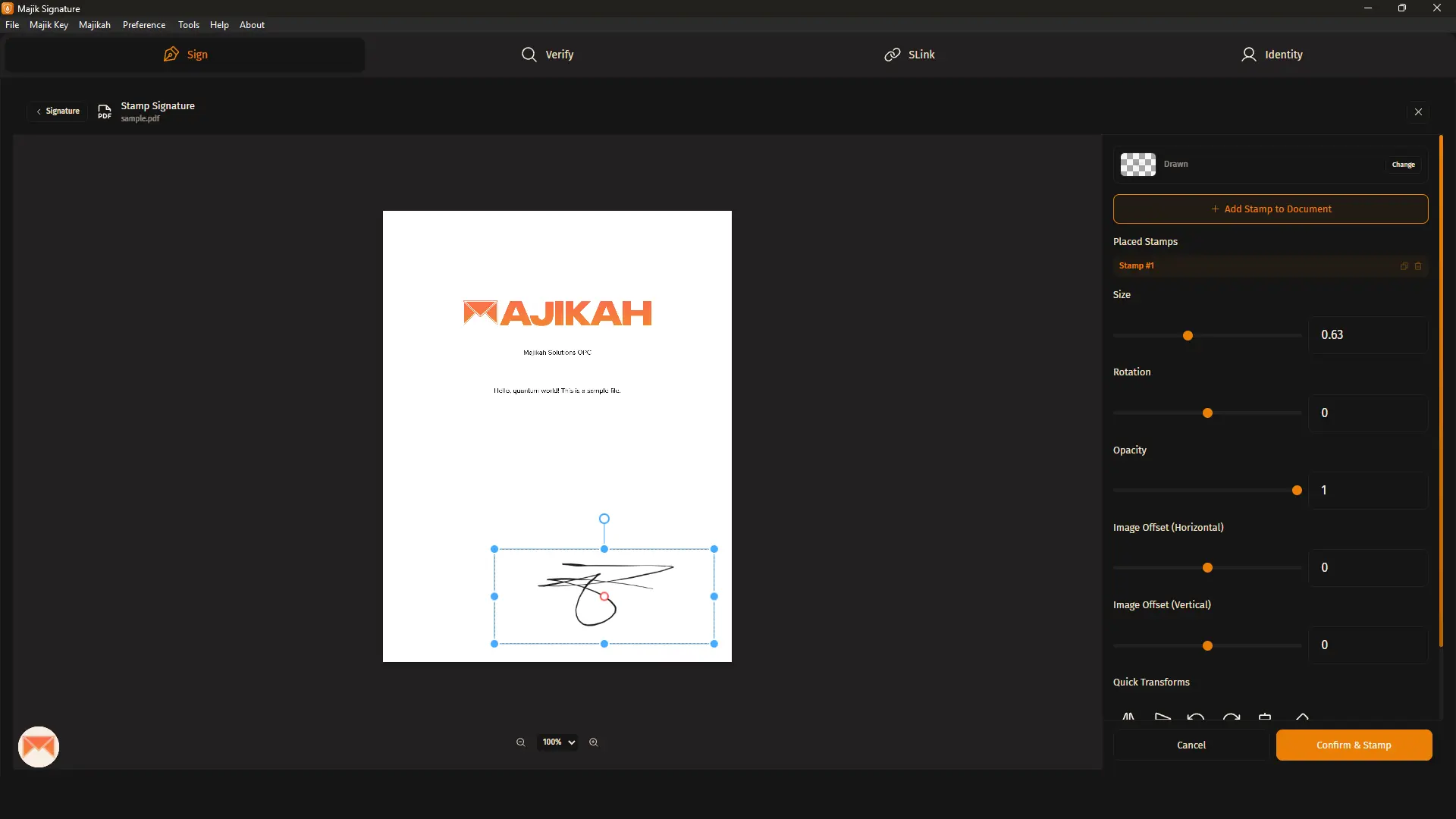Switch to the SLink tab
The width and height of the screenshot is (1456, 819).
pyautogui.click(x=909, y=55)
